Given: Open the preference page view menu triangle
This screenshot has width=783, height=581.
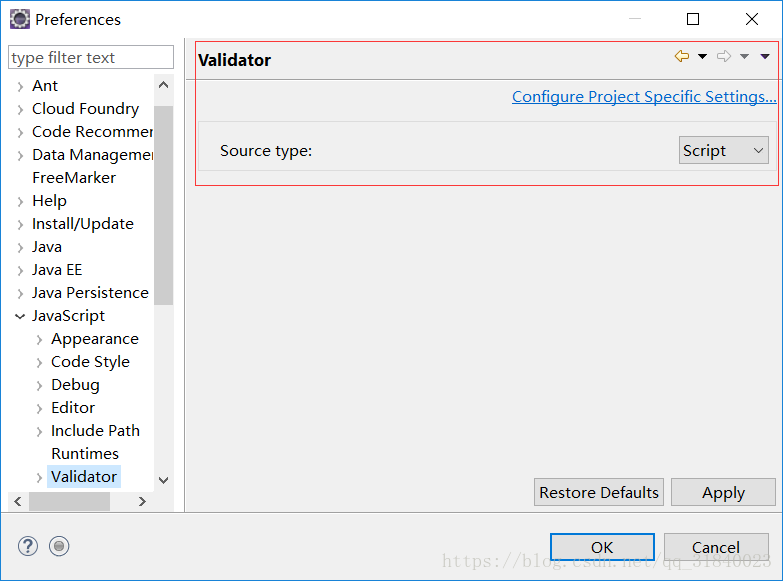Looking at the screenshot, I should pos(765,56).
